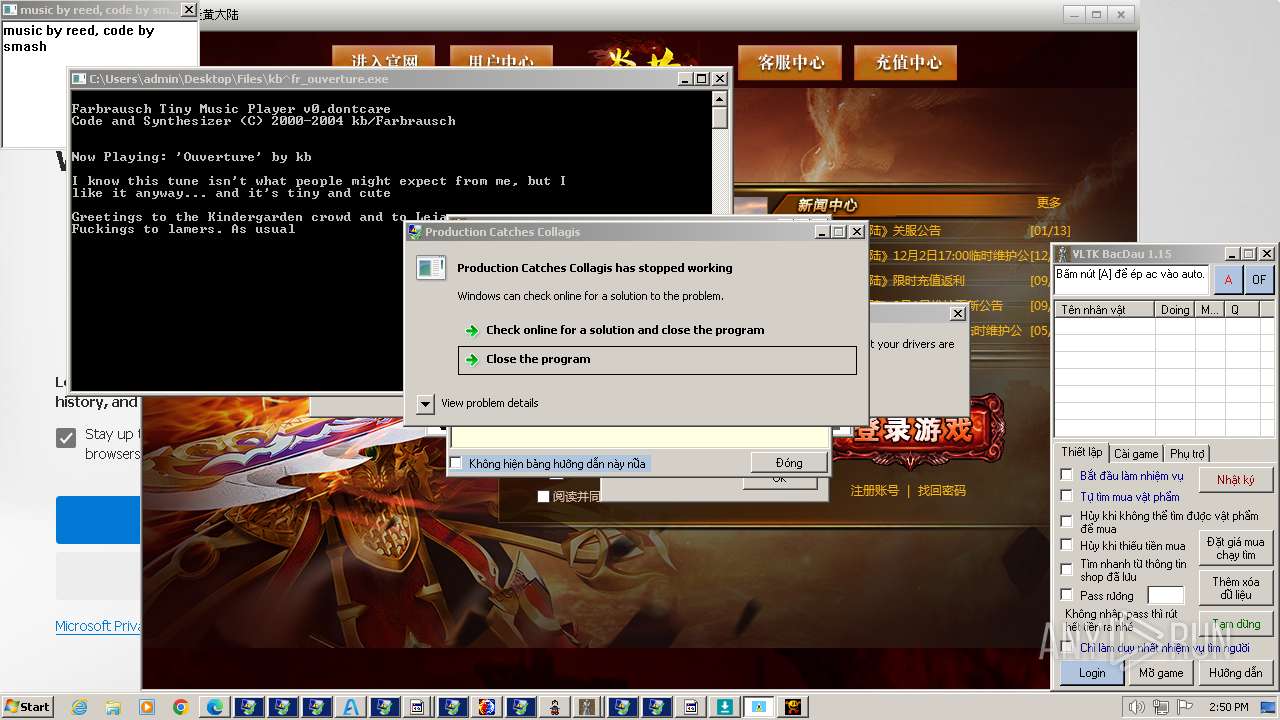Tick Bắt đầu làm nhiệm vụ checkbox
1280x720 pixels.
(1067, 475)
